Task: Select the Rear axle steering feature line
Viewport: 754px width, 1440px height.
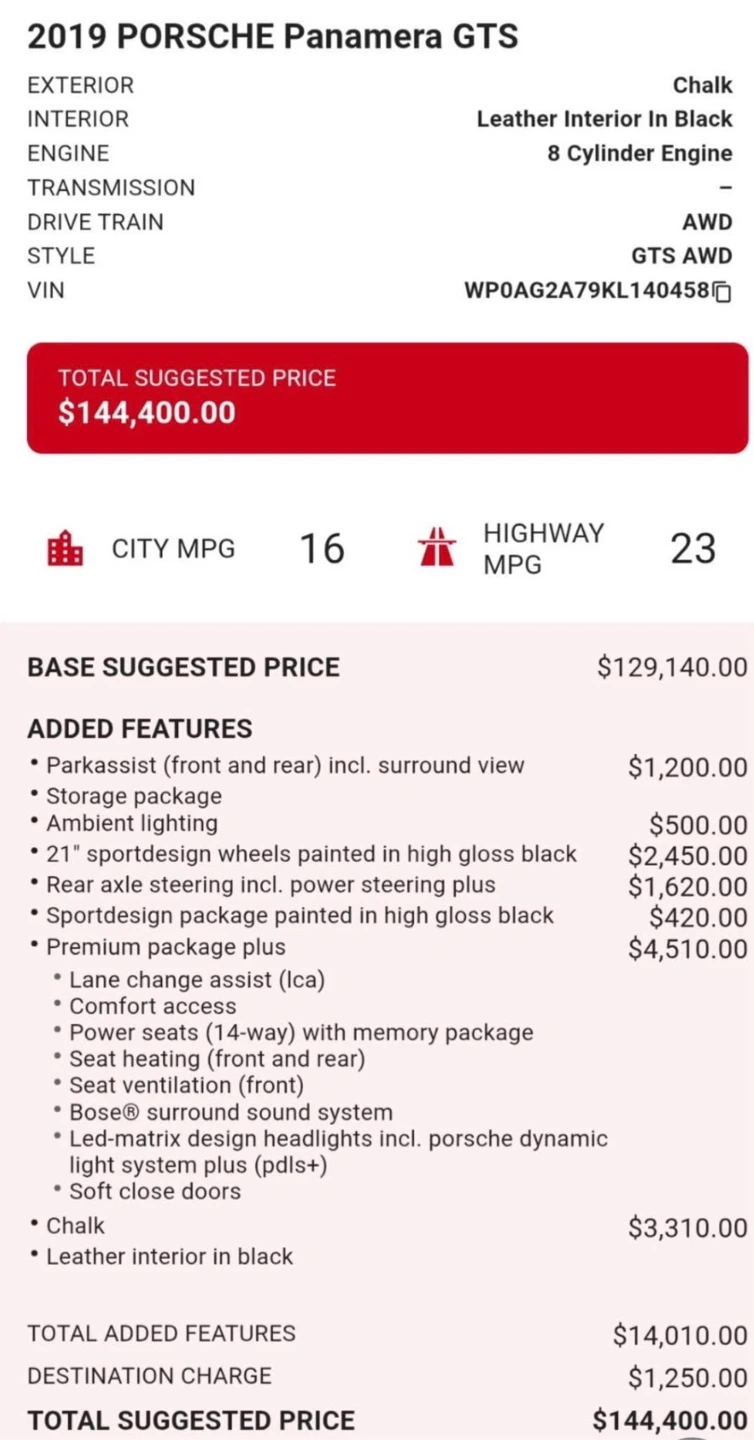Action: pos(271,885)
